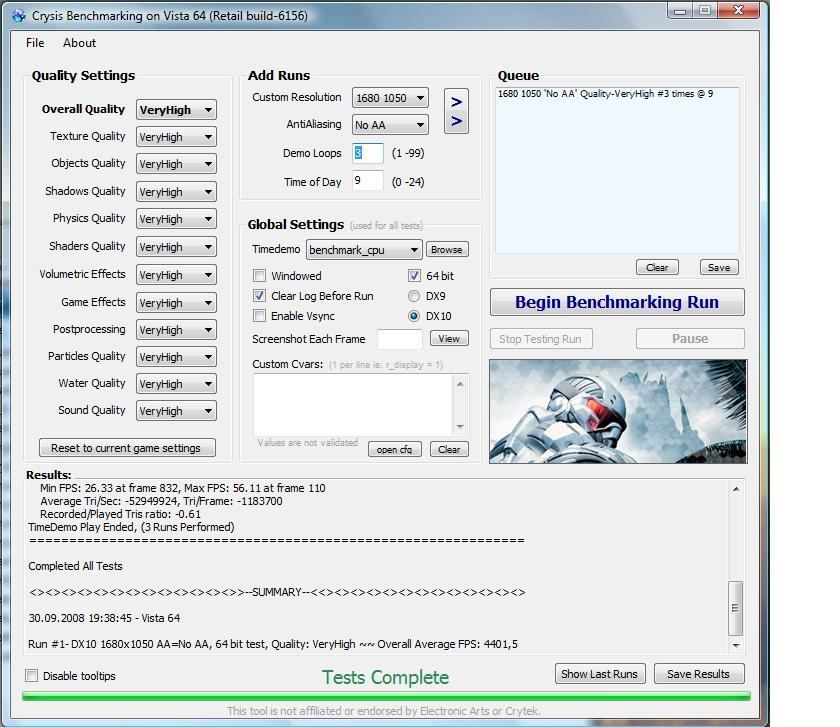840x727 pixels.
Task: Click the green progress bar
Action: tap(386, 696)
